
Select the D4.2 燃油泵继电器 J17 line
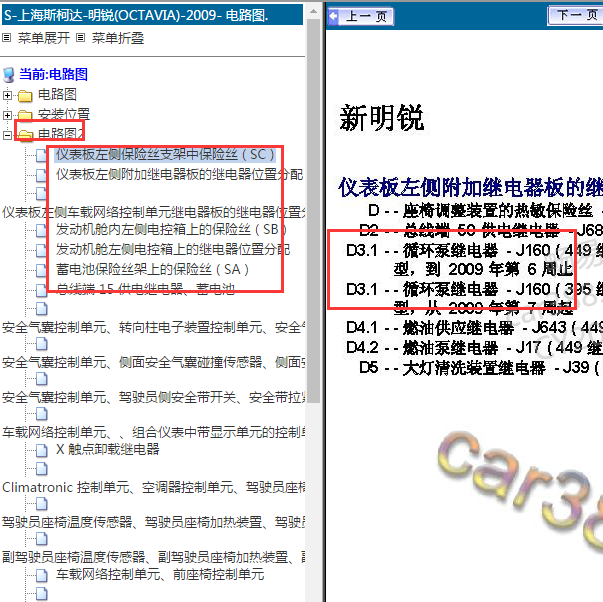475,348
